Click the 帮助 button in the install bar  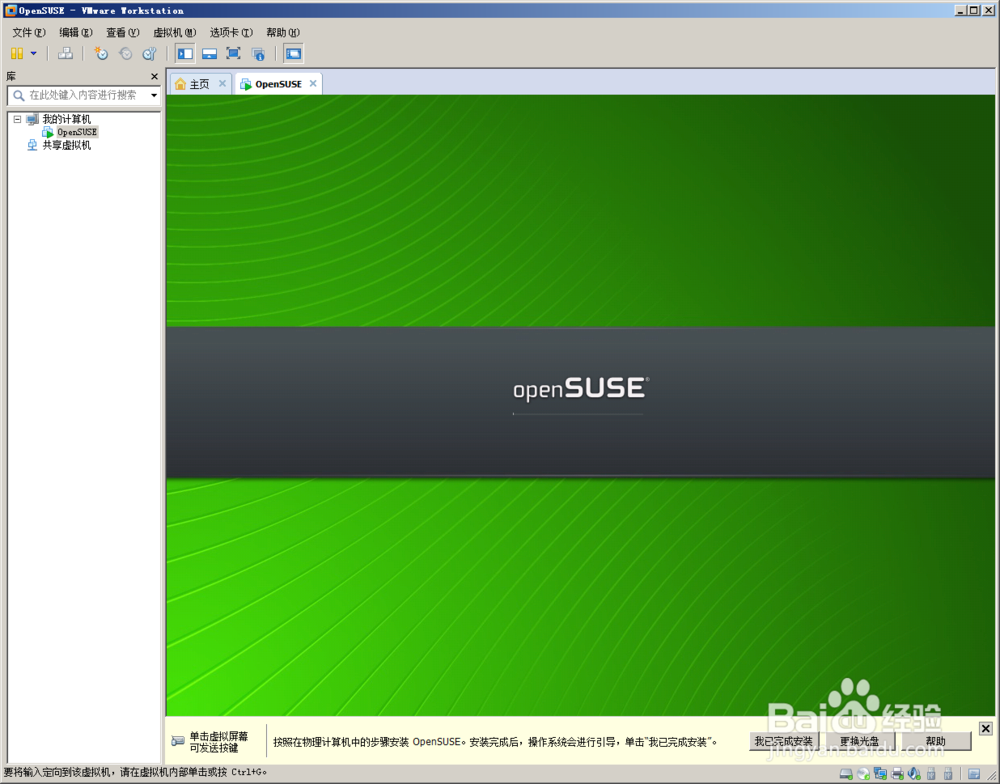936,741
